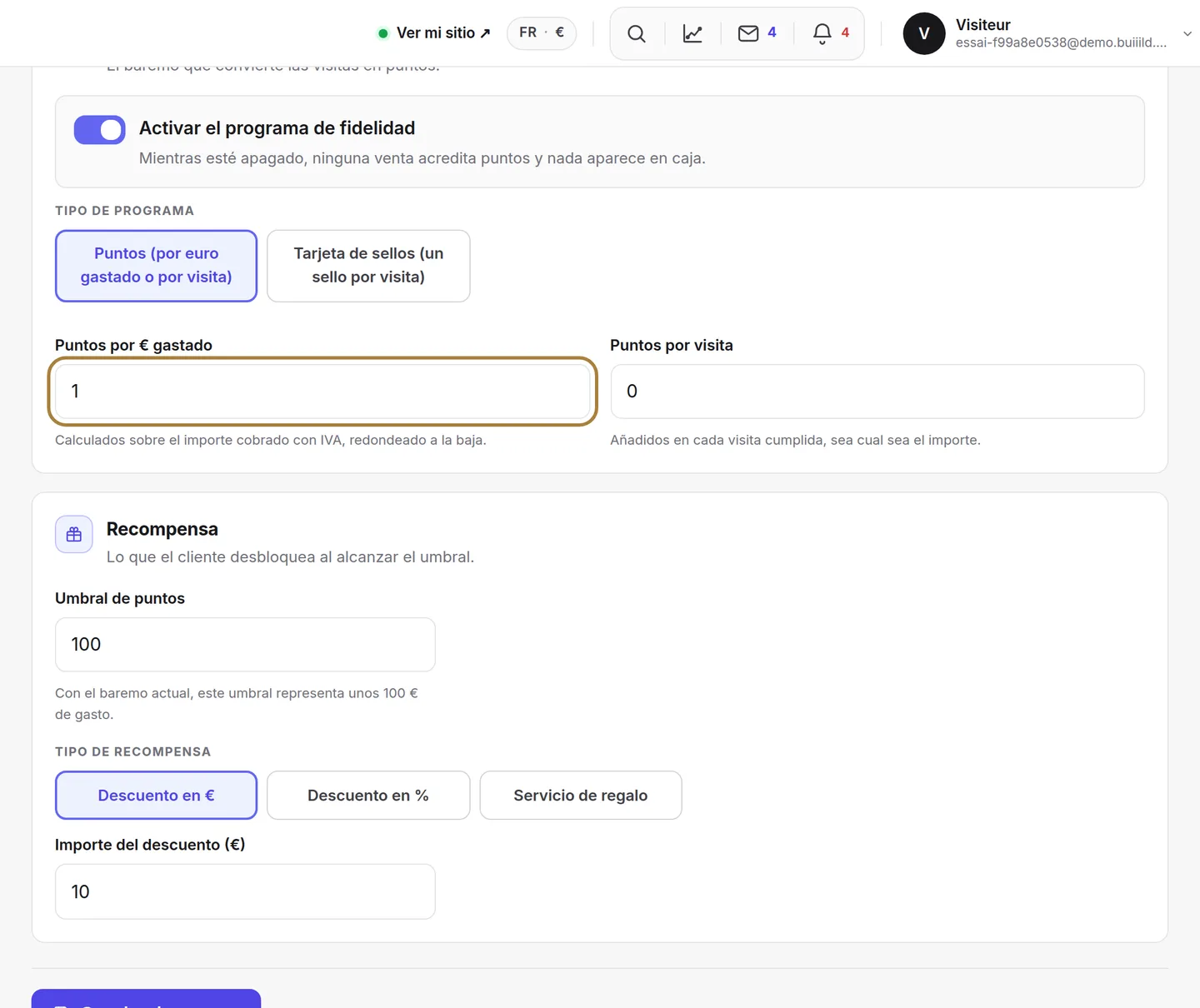Open the notifications bell icon
Screen dimensions: 1200x1008
coord(822,33)
